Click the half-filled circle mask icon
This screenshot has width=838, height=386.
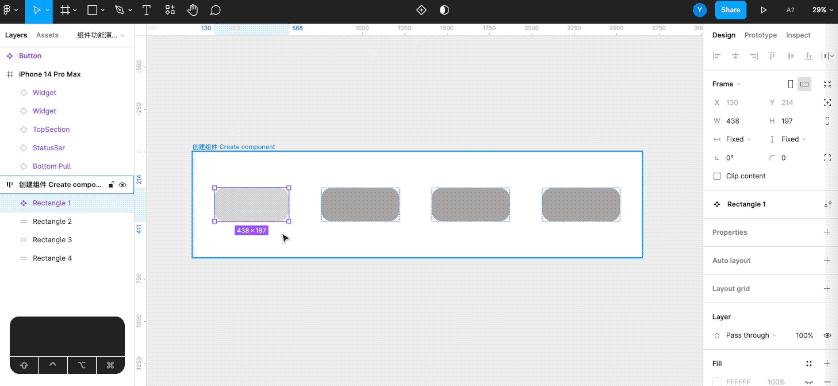(x=444, y=10)
